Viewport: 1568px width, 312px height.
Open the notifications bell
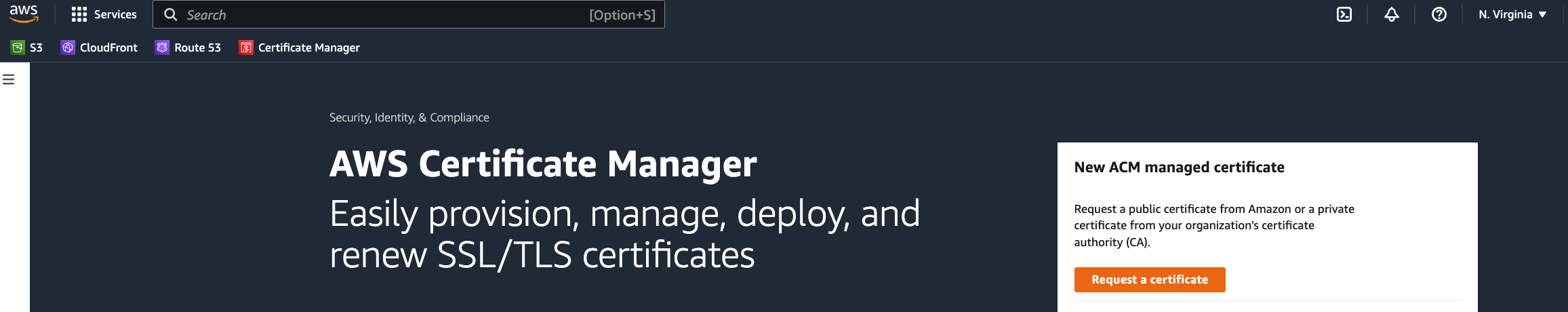click(1391, 14)
